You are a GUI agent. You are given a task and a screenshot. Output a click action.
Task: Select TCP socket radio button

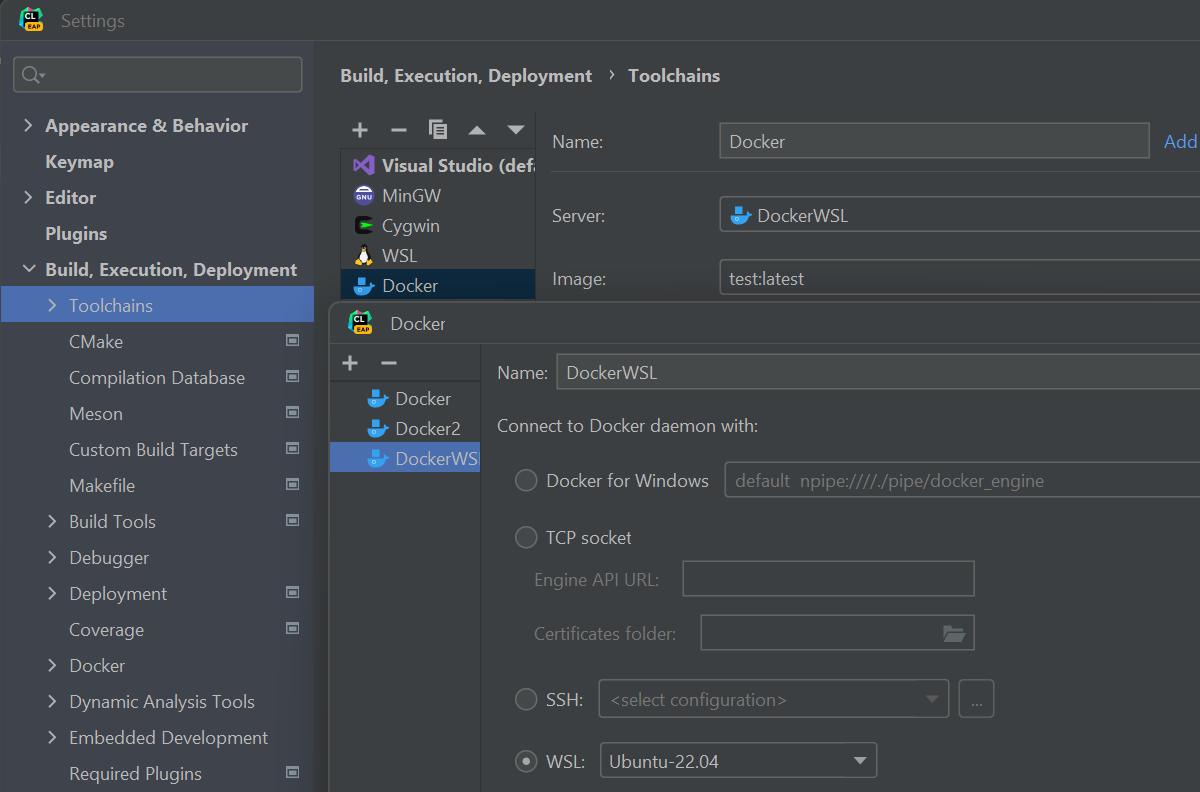pos(526,538)
